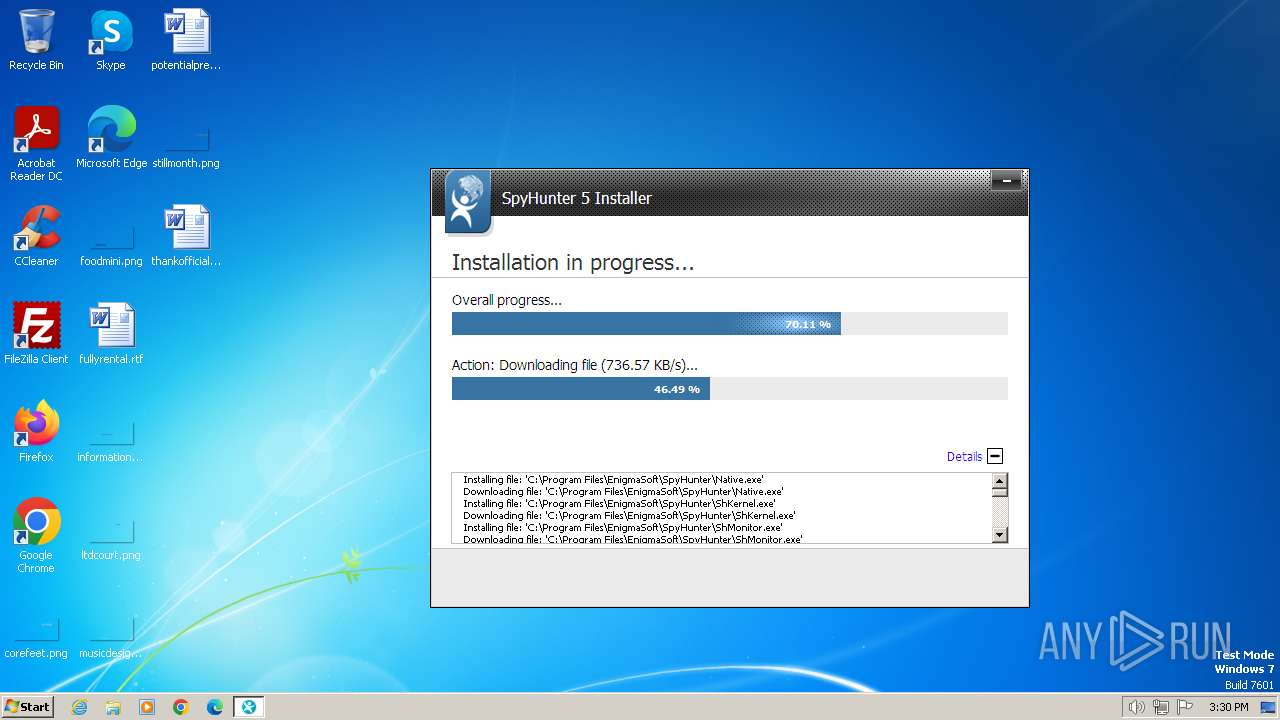Select log line 'Installing file ...Native.exe'
Screen dimensions: 1280x720
[613, 480]
